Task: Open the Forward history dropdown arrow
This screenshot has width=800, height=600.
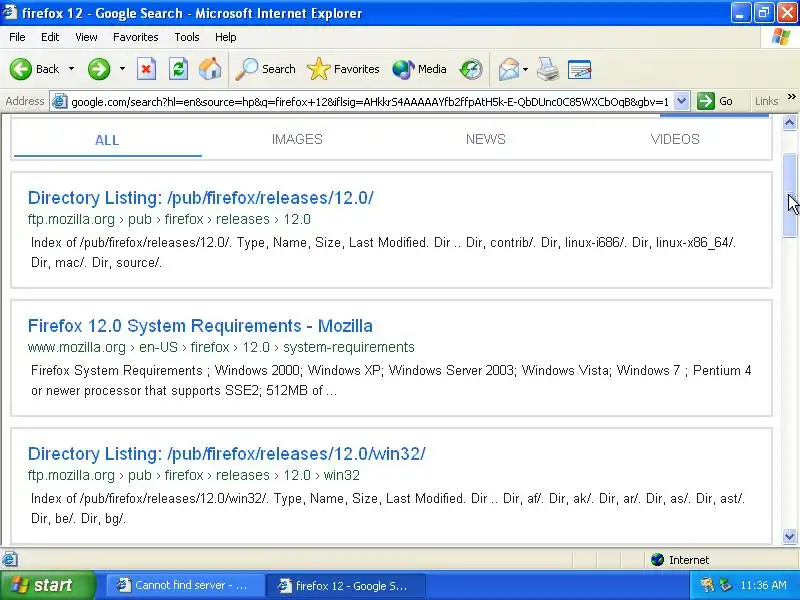Action: (122, 69)
